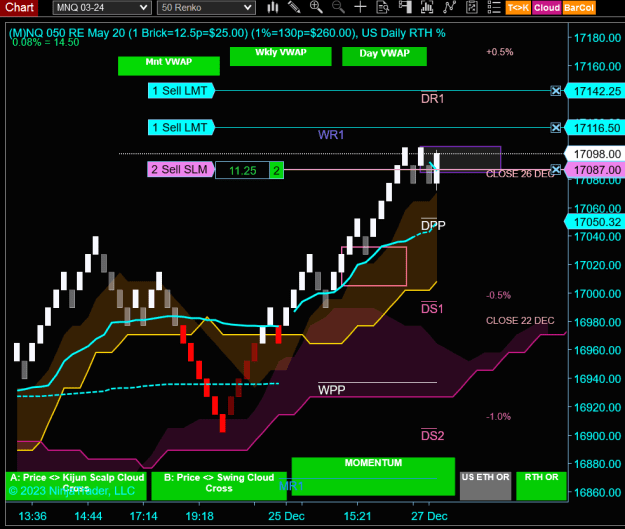Toggle the US ETH OR gray button

pos(485,486)
